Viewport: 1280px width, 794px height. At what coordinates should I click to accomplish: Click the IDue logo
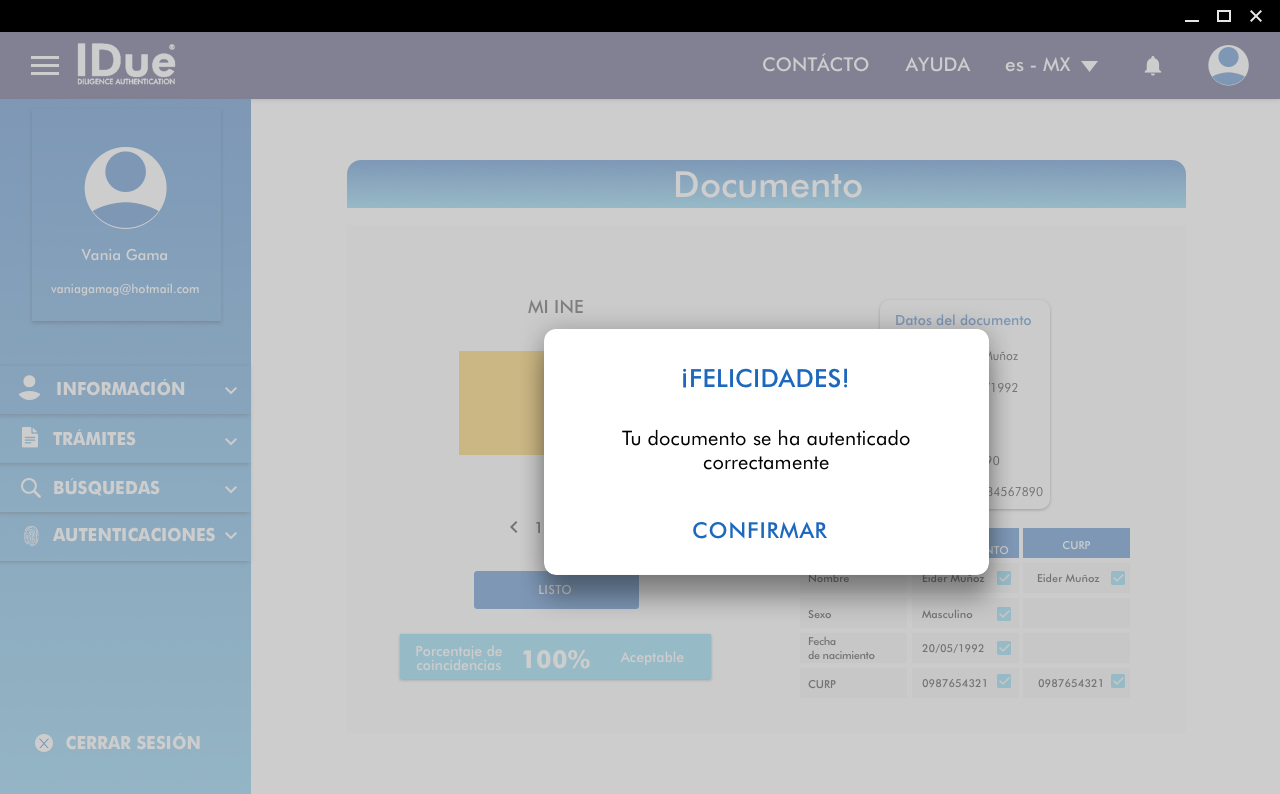click(126, 64)
